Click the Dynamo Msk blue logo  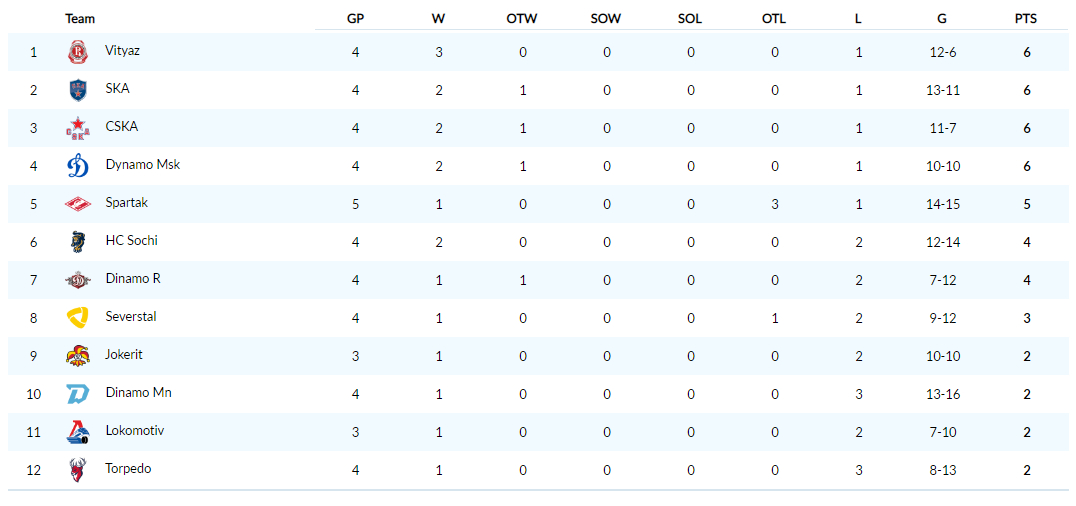pos(78,166)
